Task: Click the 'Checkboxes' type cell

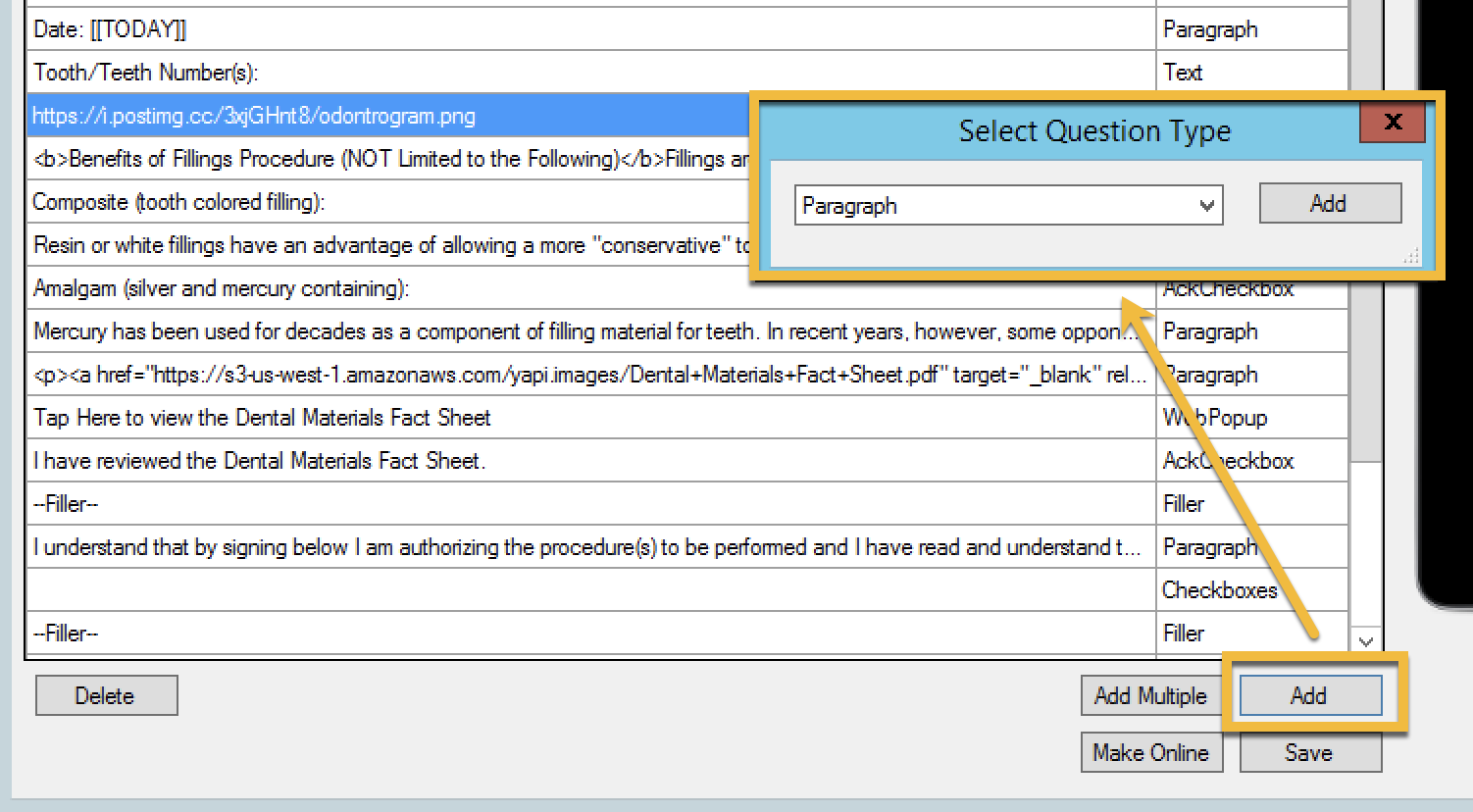Action: click(x=1251, y=590)
